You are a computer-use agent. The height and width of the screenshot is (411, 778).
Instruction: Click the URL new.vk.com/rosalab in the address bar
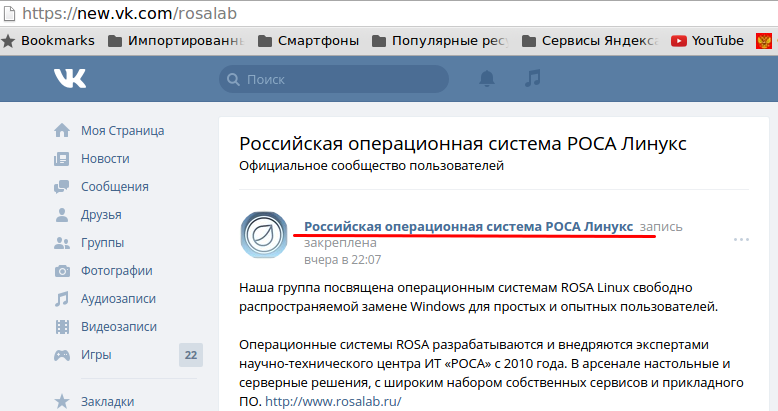tap(130, 13)
